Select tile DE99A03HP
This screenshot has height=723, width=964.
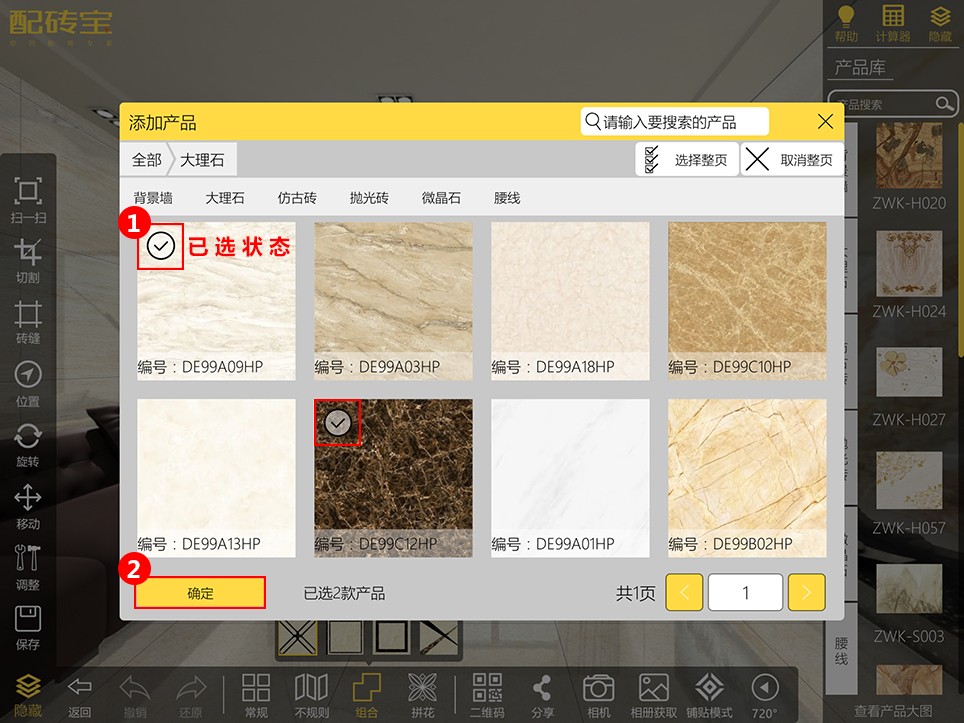tap(393, 301)
